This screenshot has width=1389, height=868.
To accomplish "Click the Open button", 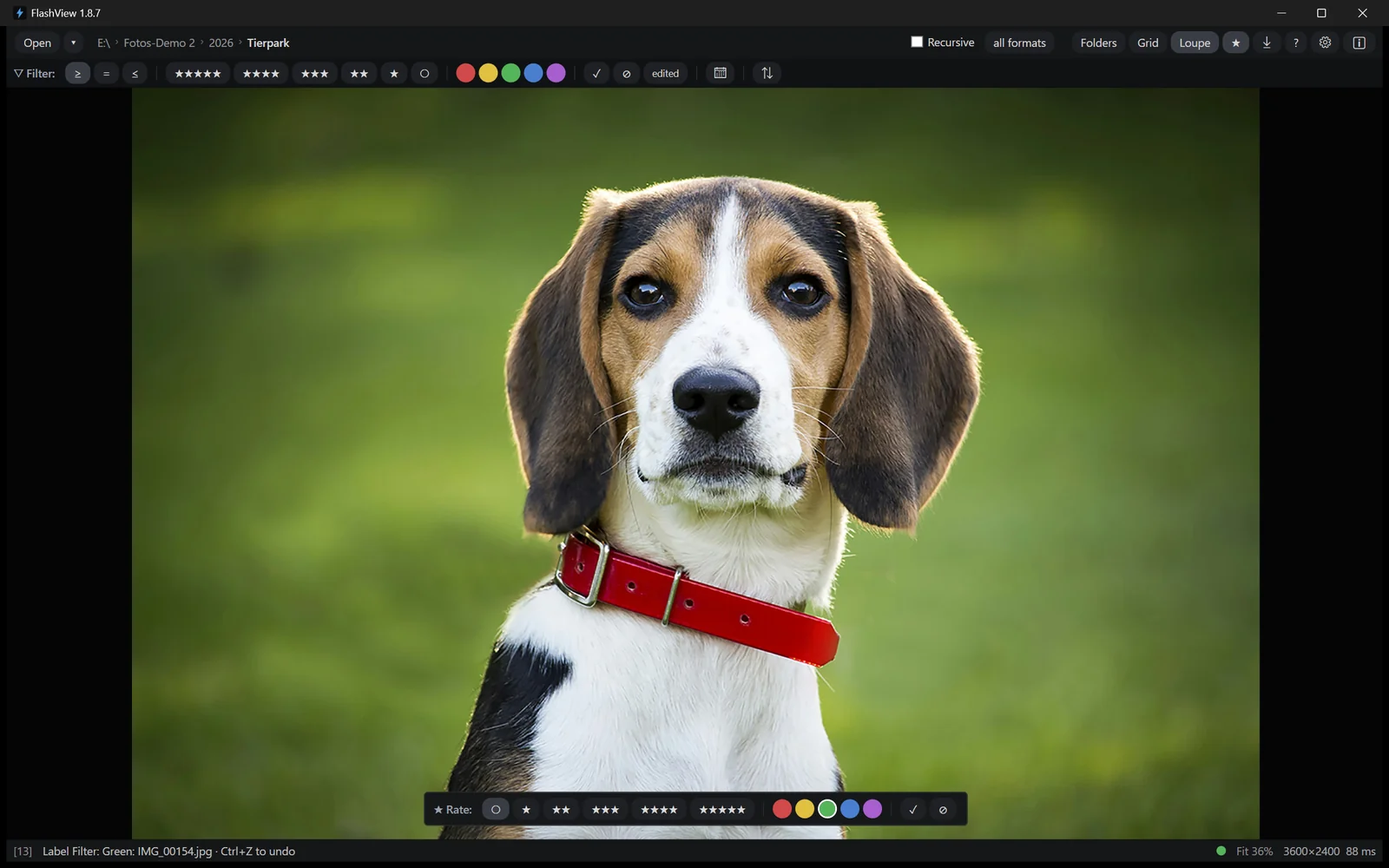I will pos(37,43).
